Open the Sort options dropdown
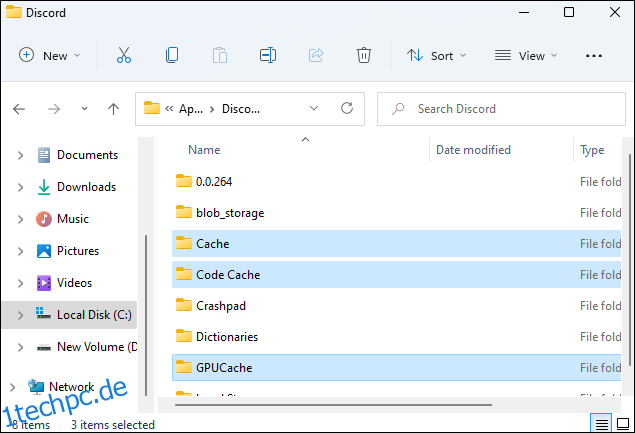 [x=437, y=55]
